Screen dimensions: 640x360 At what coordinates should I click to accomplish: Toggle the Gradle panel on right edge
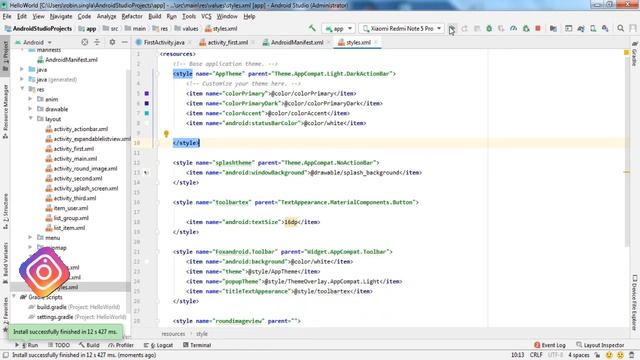634,54
